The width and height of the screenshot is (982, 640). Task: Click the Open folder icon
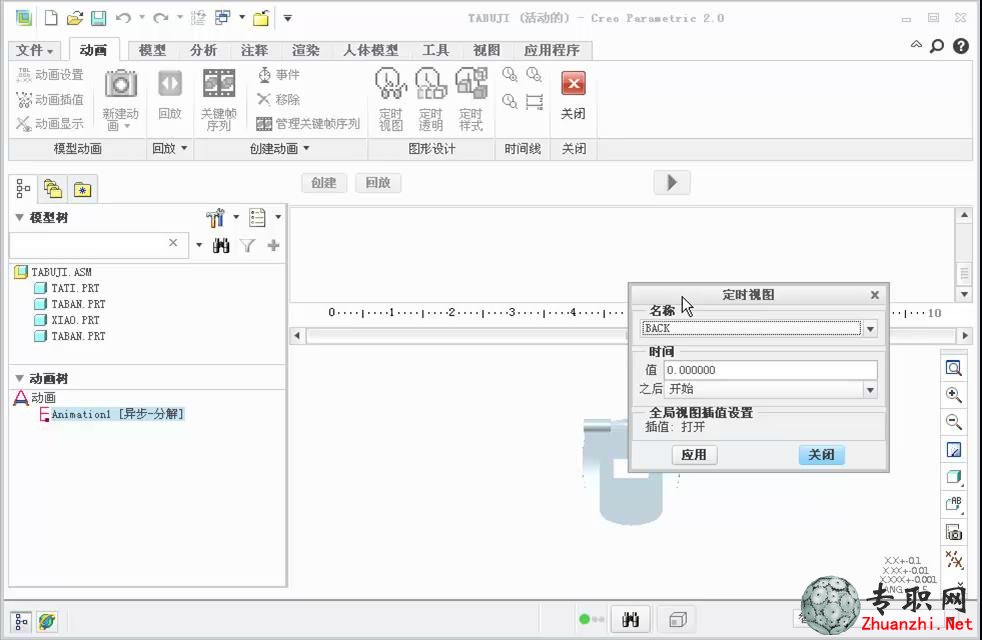(x=75, y=18)
